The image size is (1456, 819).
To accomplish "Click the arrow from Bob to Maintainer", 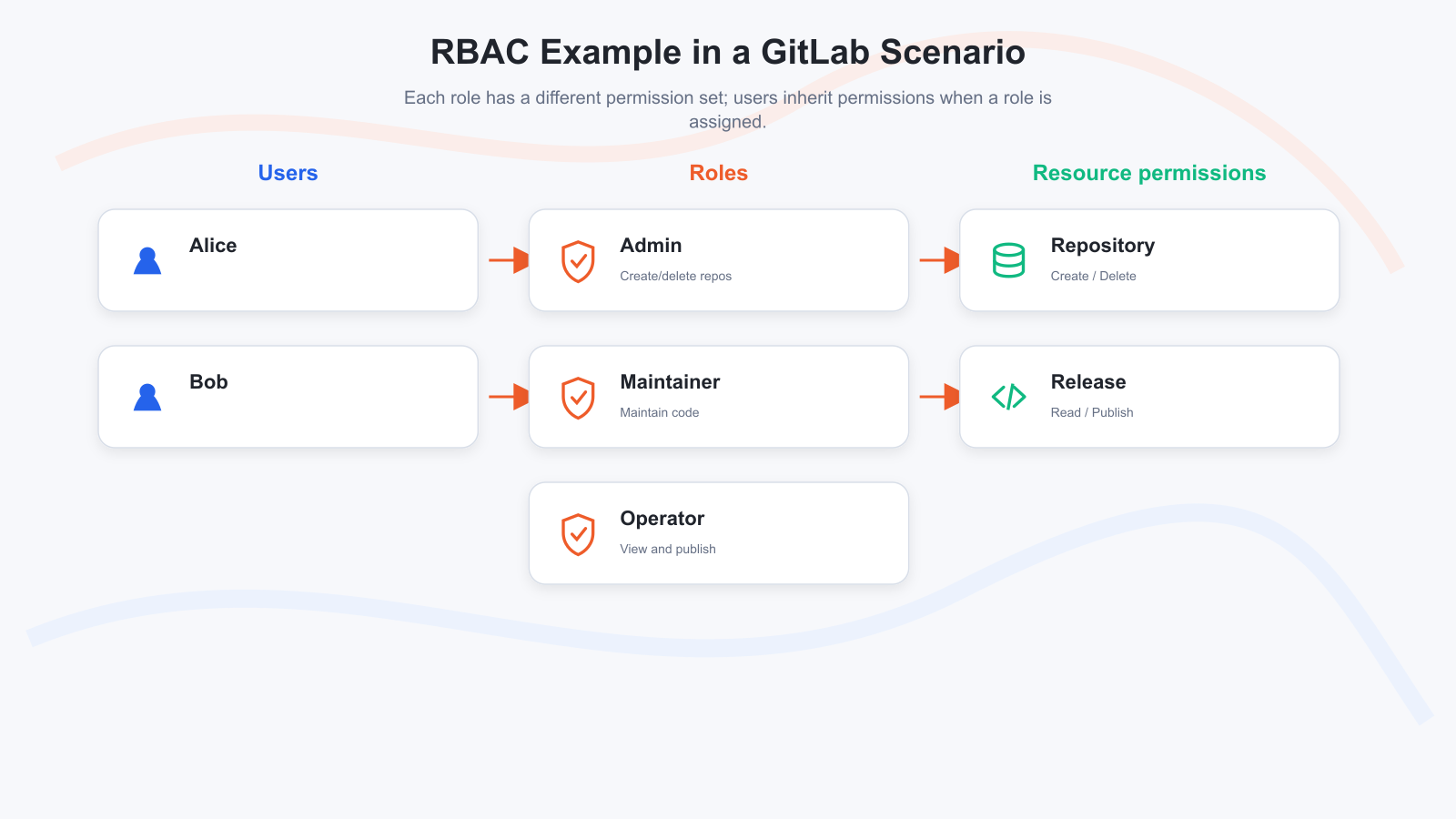I will pyautogui.click(x=509, y=397).
